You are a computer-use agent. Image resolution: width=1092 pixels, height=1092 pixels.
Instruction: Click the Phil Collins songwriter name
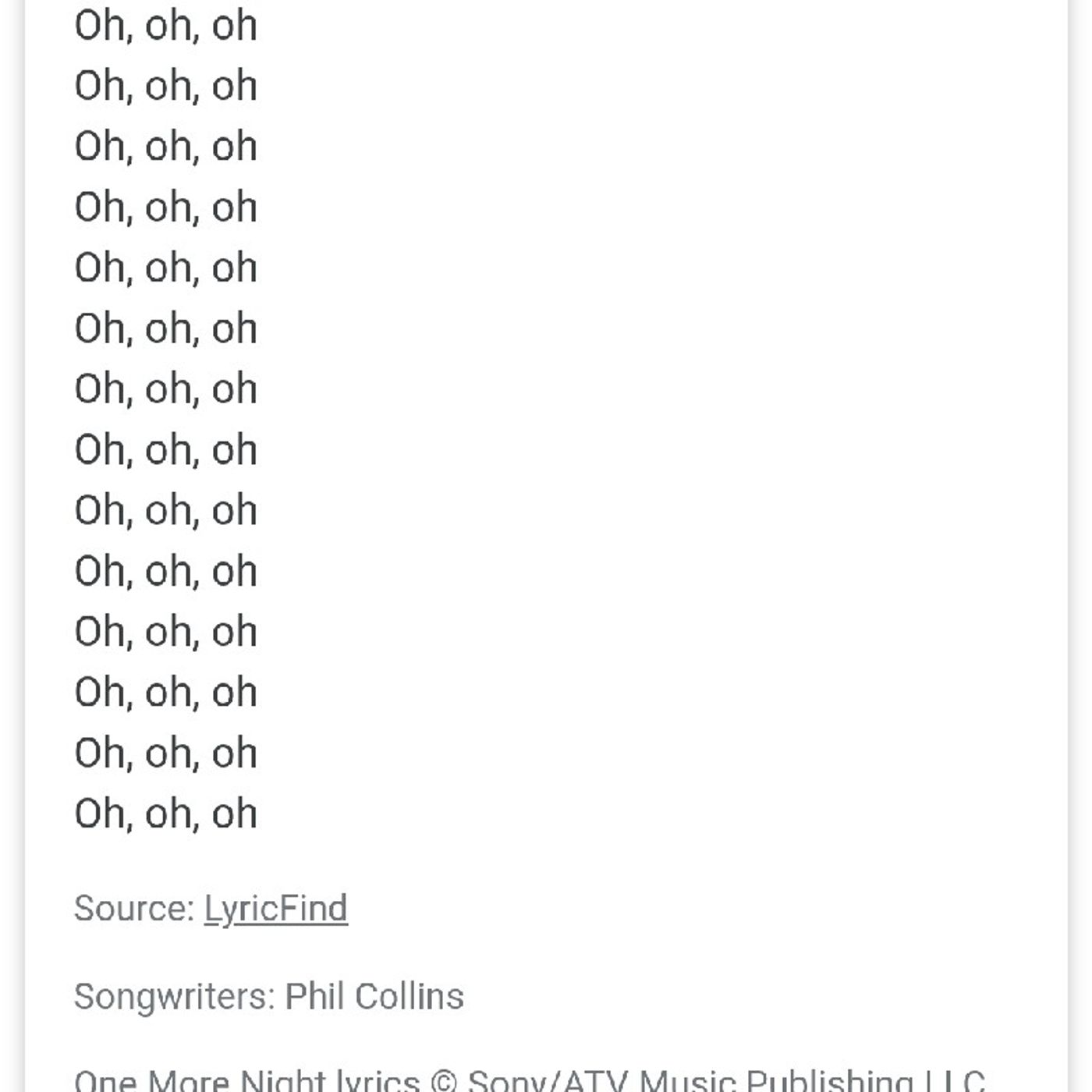(x=374, y=997)
